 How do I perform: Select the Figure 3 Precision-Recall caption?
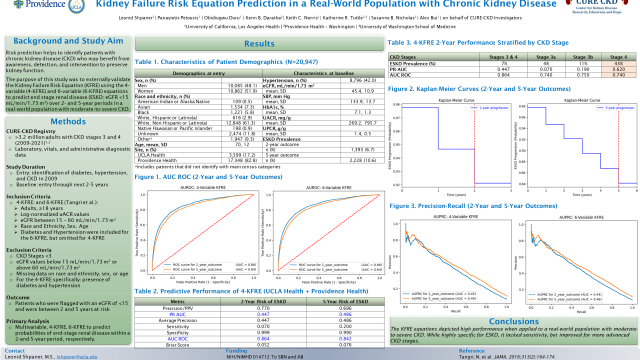pos(473,206)
